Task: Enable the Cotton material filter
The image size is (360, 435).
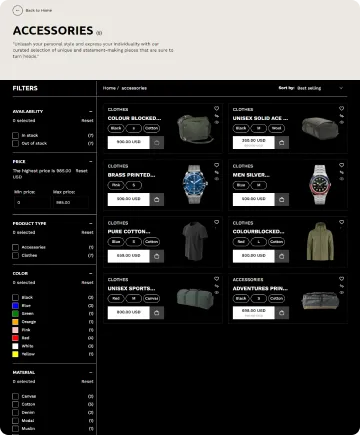Action: click(x=15, y=404)
